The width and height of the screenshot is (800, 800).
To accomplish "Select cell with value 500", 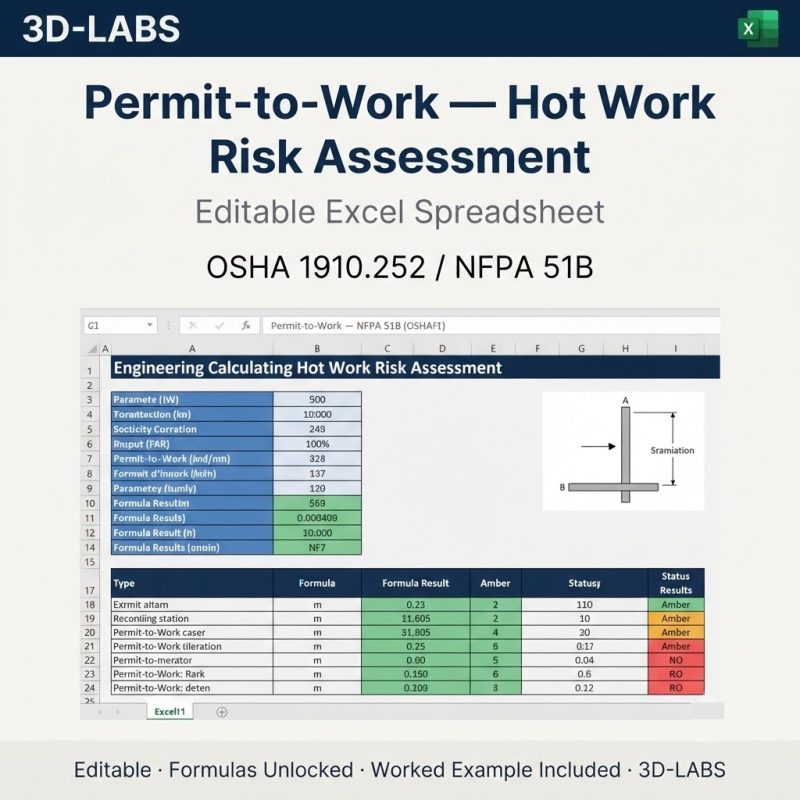I will point(317,399).
